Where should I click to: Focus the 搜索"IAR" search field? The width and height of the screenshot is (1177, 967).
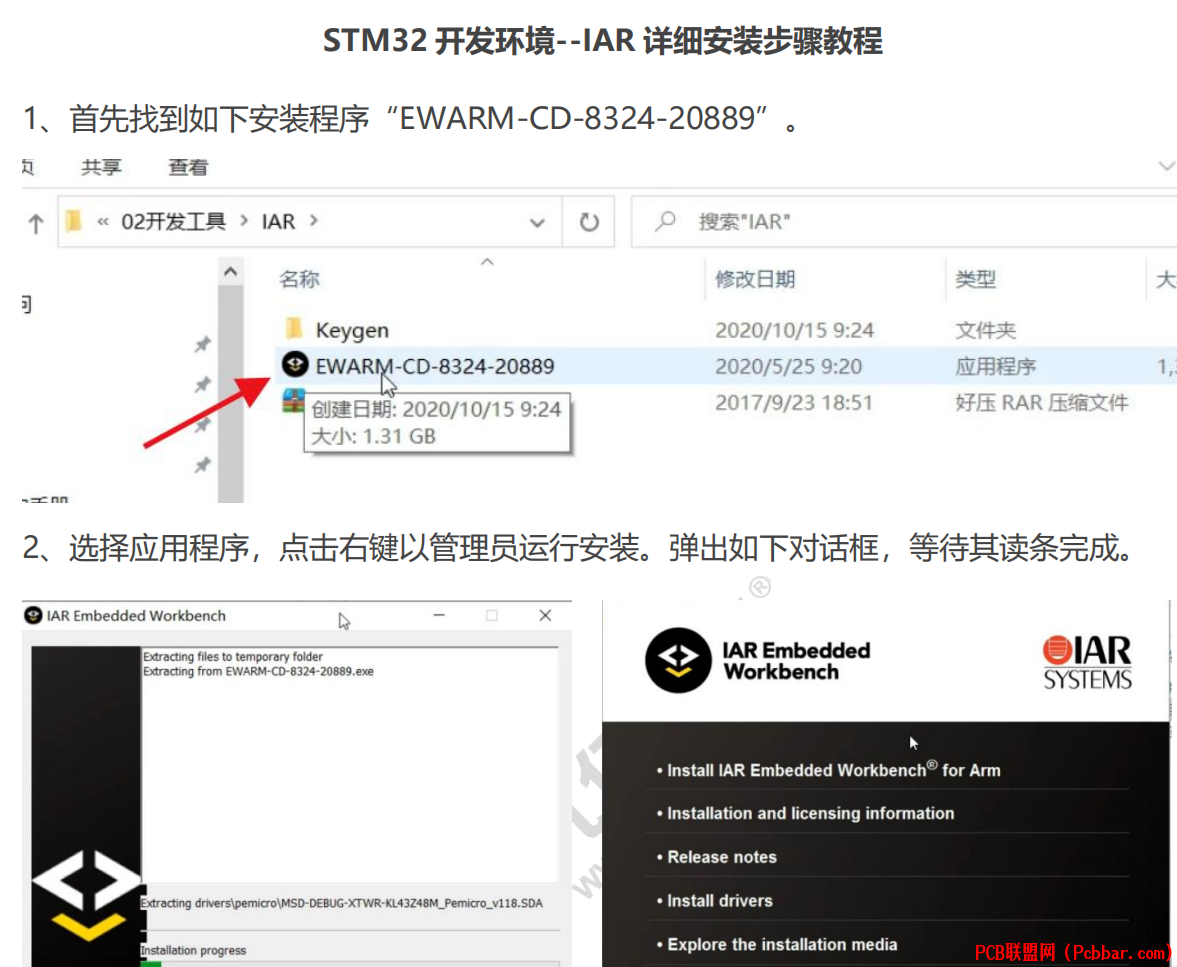(x=905, y=222)
